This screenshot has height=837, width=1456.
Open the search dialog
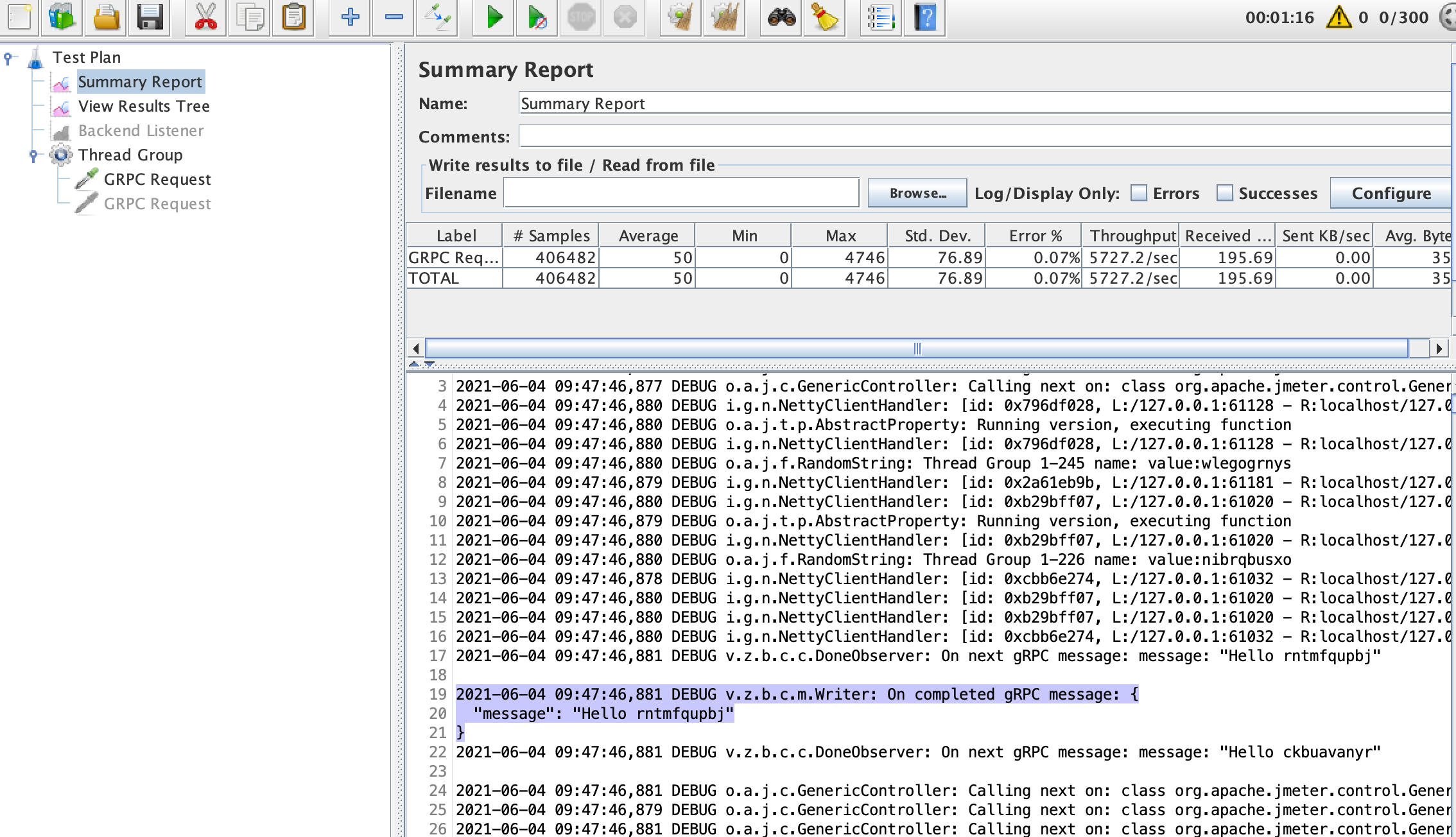coord(780,17)
